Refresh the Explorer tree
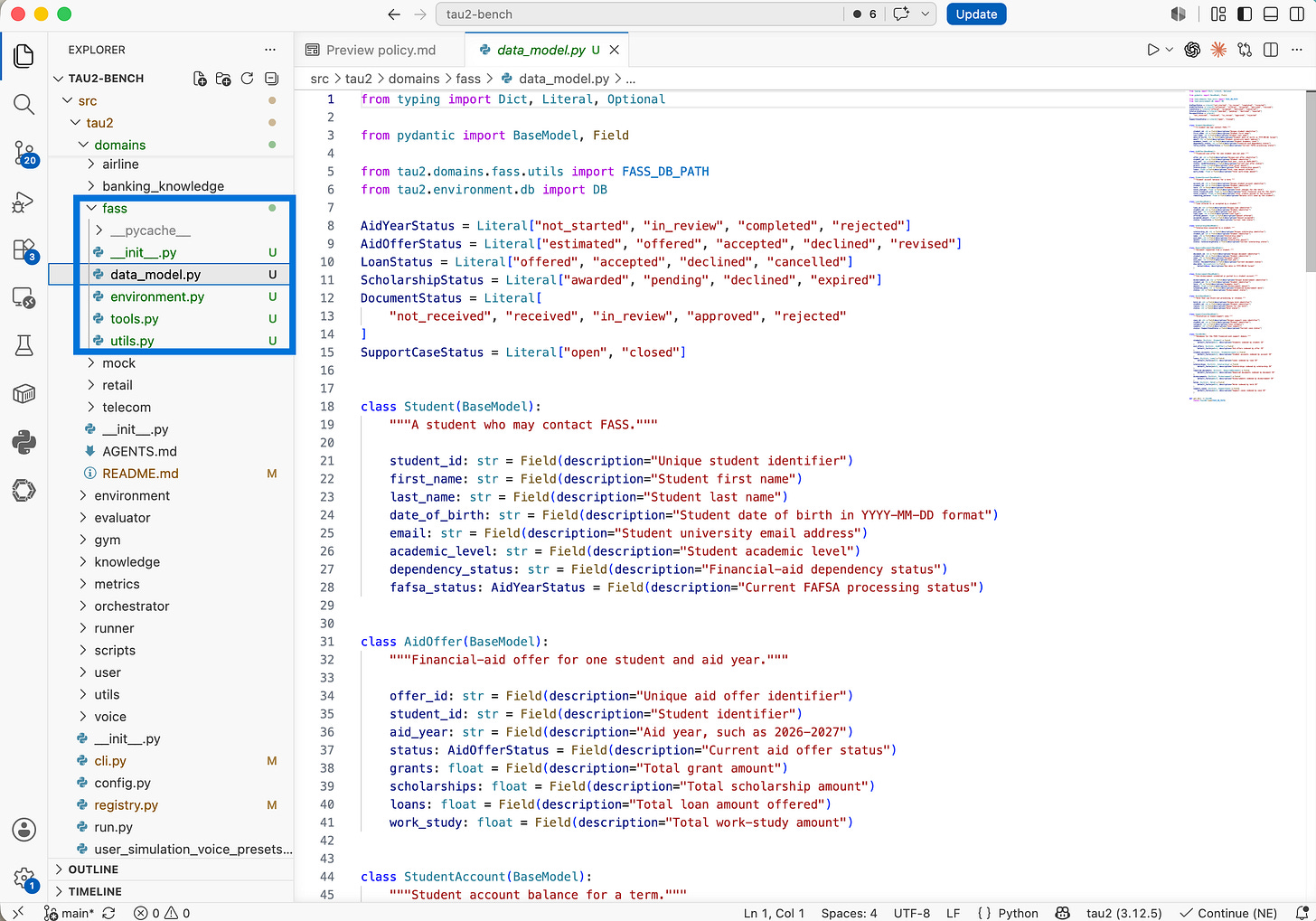This screenshot has width=1316, height=921. point(247,79)
